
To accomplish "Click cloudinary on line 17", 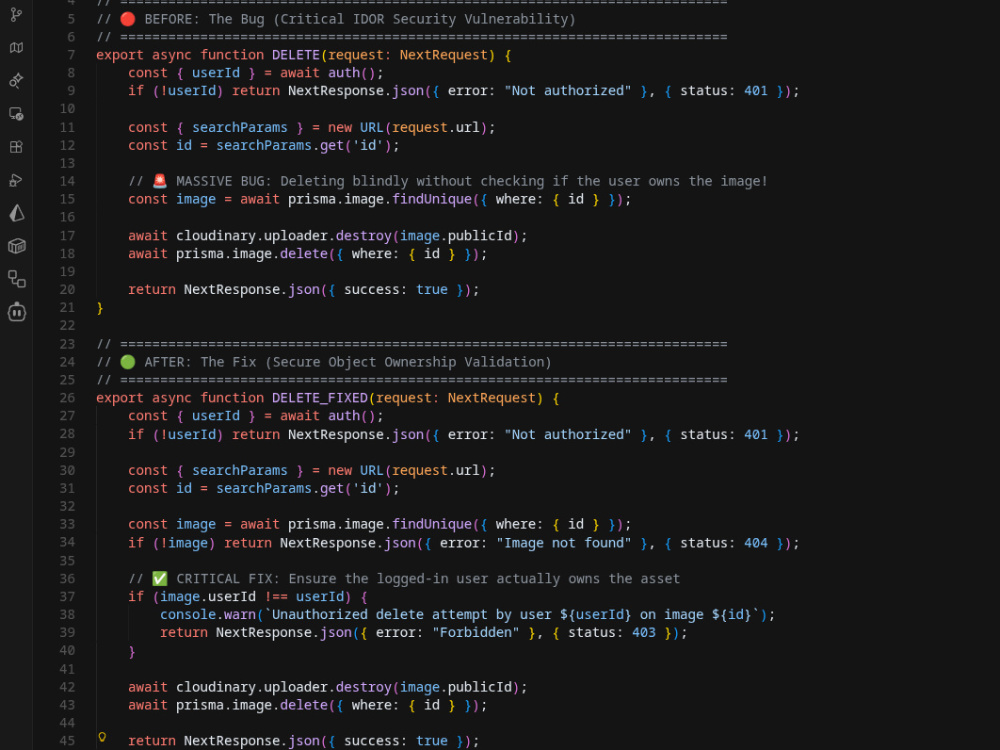I will [216, 236].
